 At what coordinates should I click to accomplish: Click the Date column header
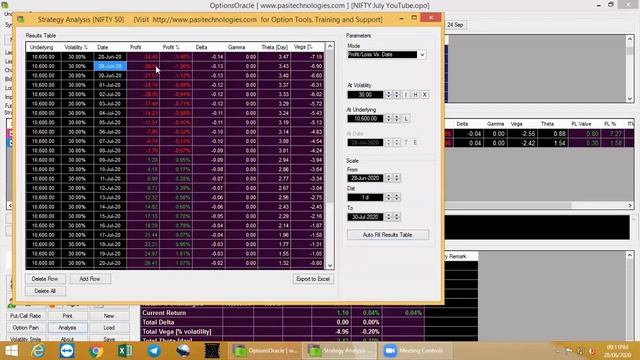click(110, 47)
